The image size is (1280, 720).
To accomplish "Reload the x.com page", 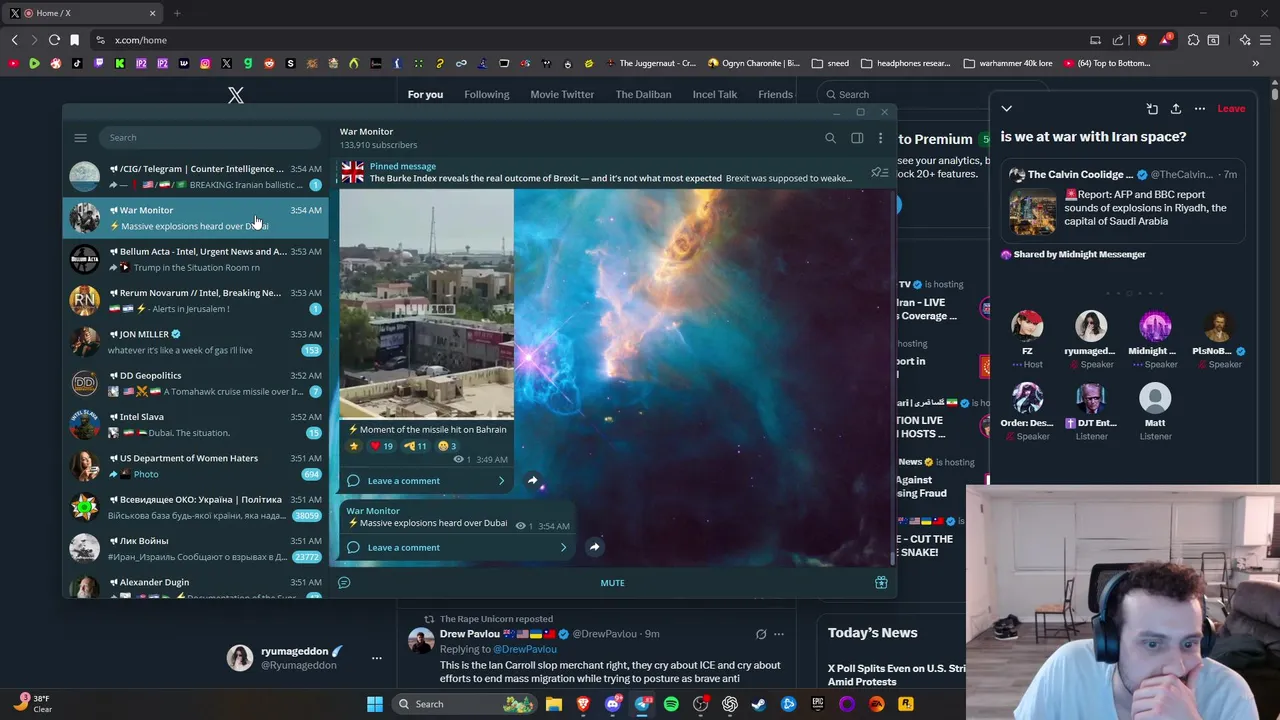I will tap(54, 40).
